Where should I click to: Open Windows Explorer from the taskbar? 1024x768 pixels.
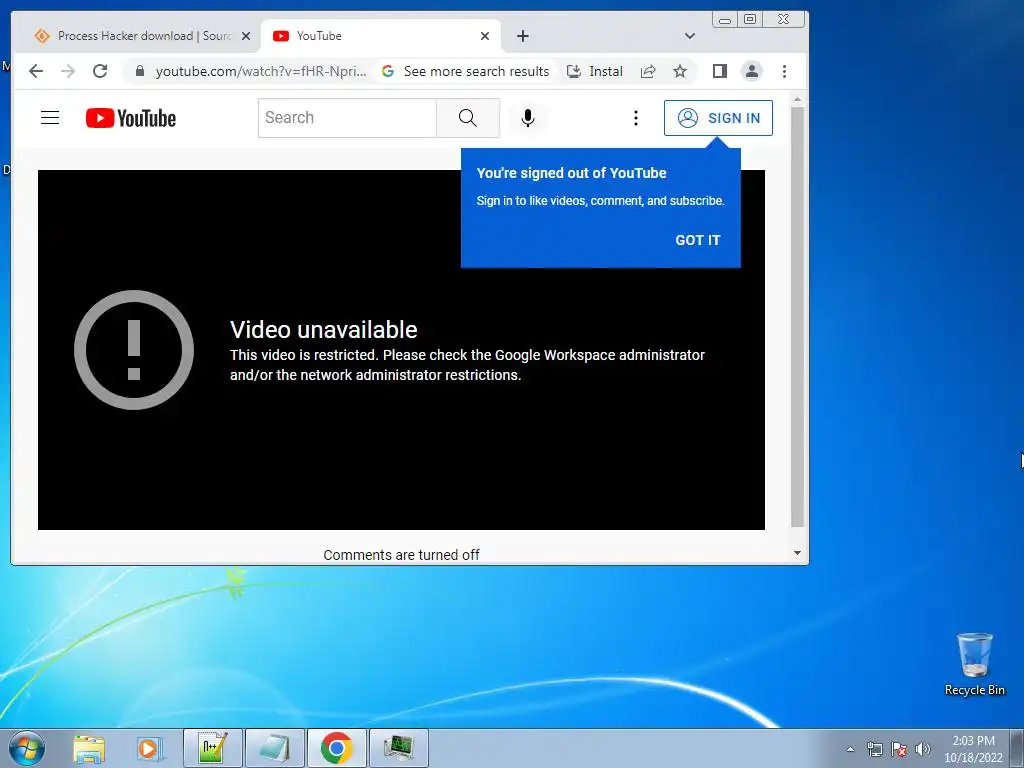(89, 748)
